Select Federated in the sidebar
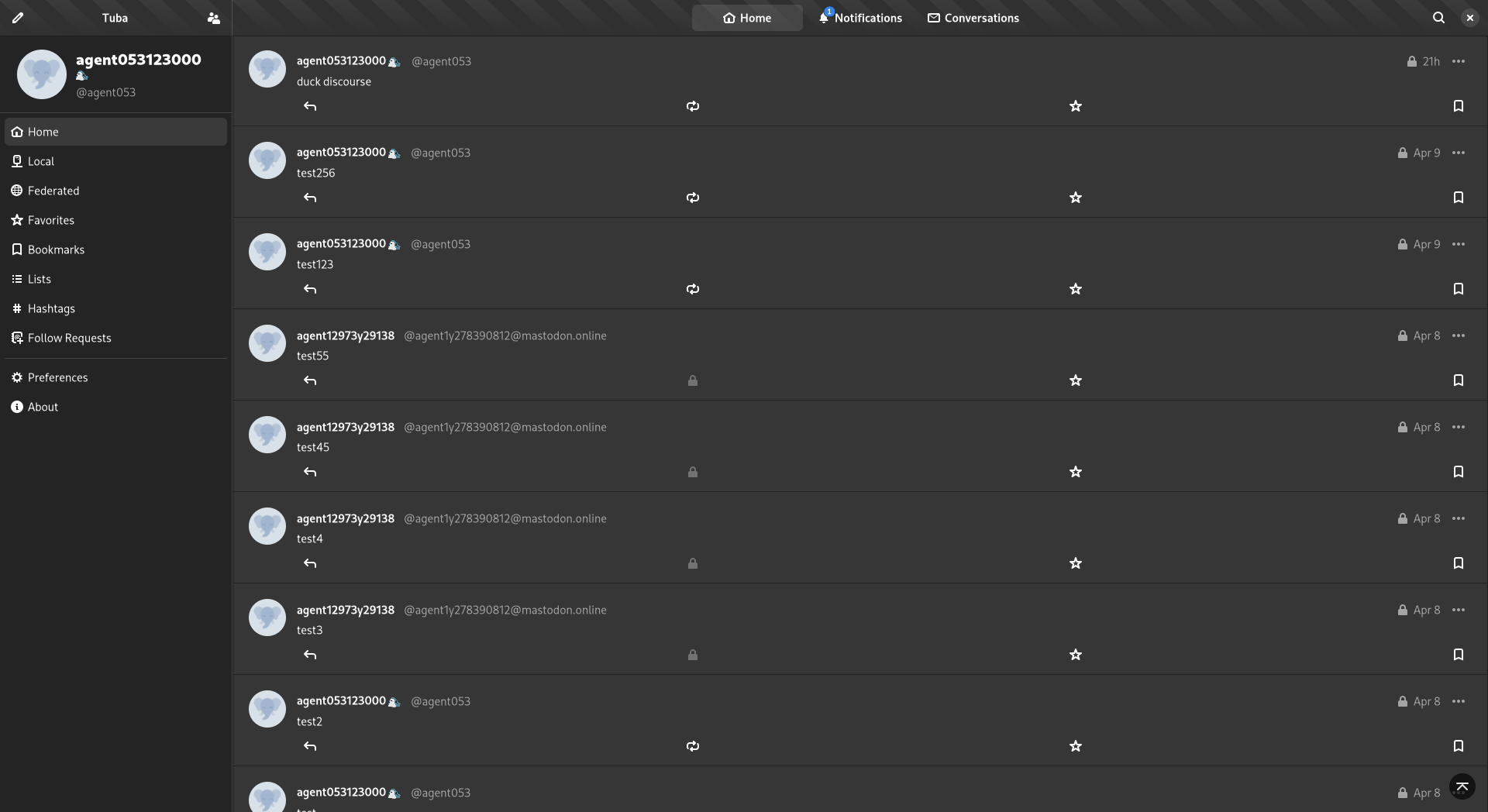This screenshot has width=1488, height=812. click(x=53, y=191)
